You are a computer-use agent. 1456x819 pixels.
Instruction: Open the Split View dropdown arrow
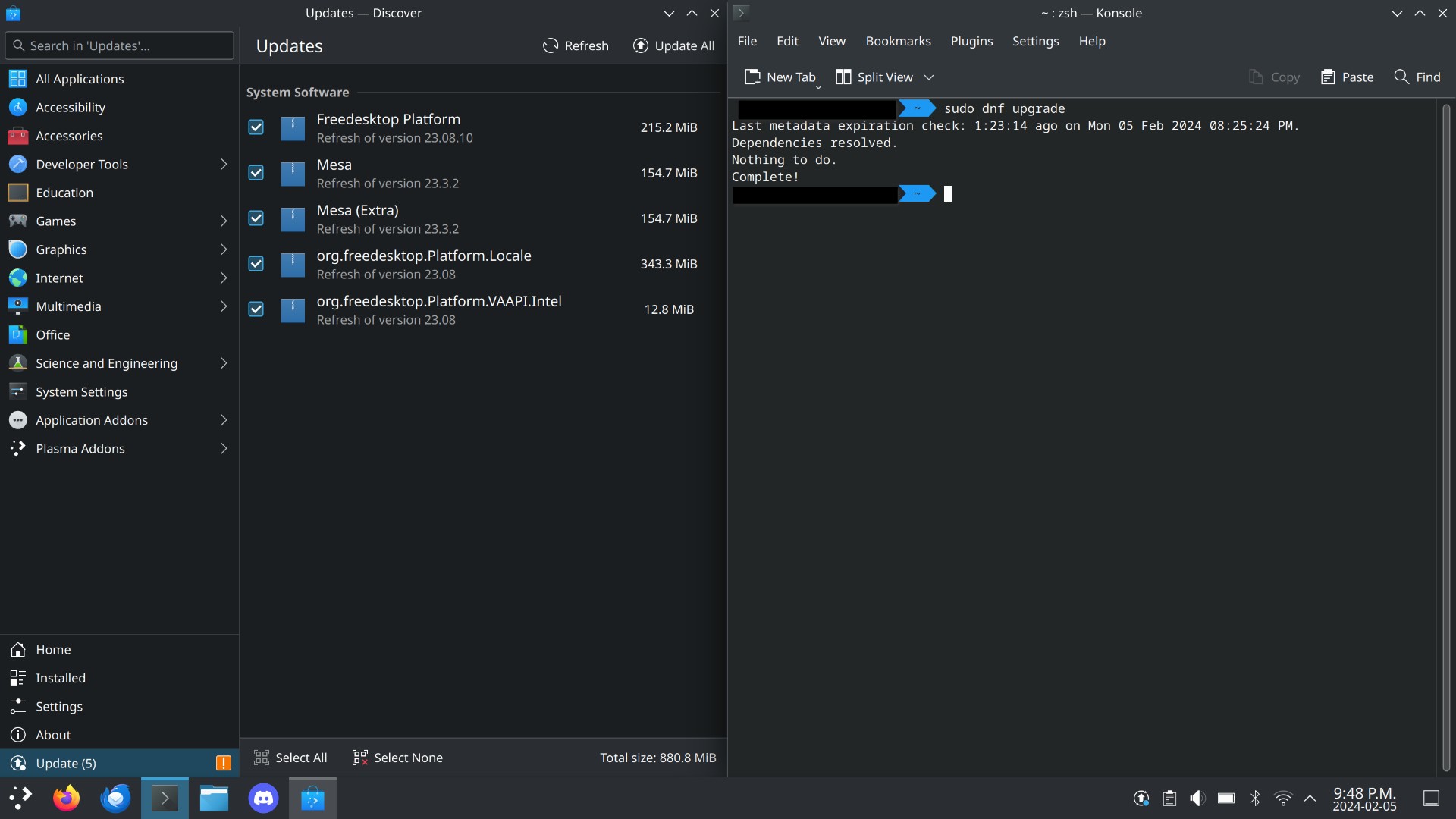click(929, 77)
